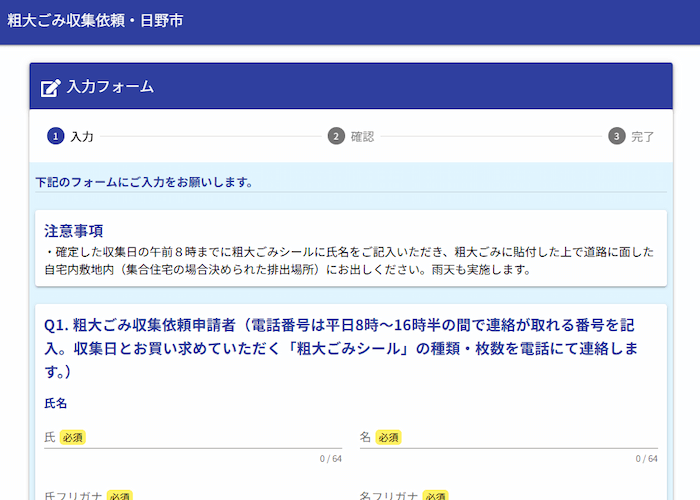Click the 名 given name input field
700x500 pixels.
point(509,438)
